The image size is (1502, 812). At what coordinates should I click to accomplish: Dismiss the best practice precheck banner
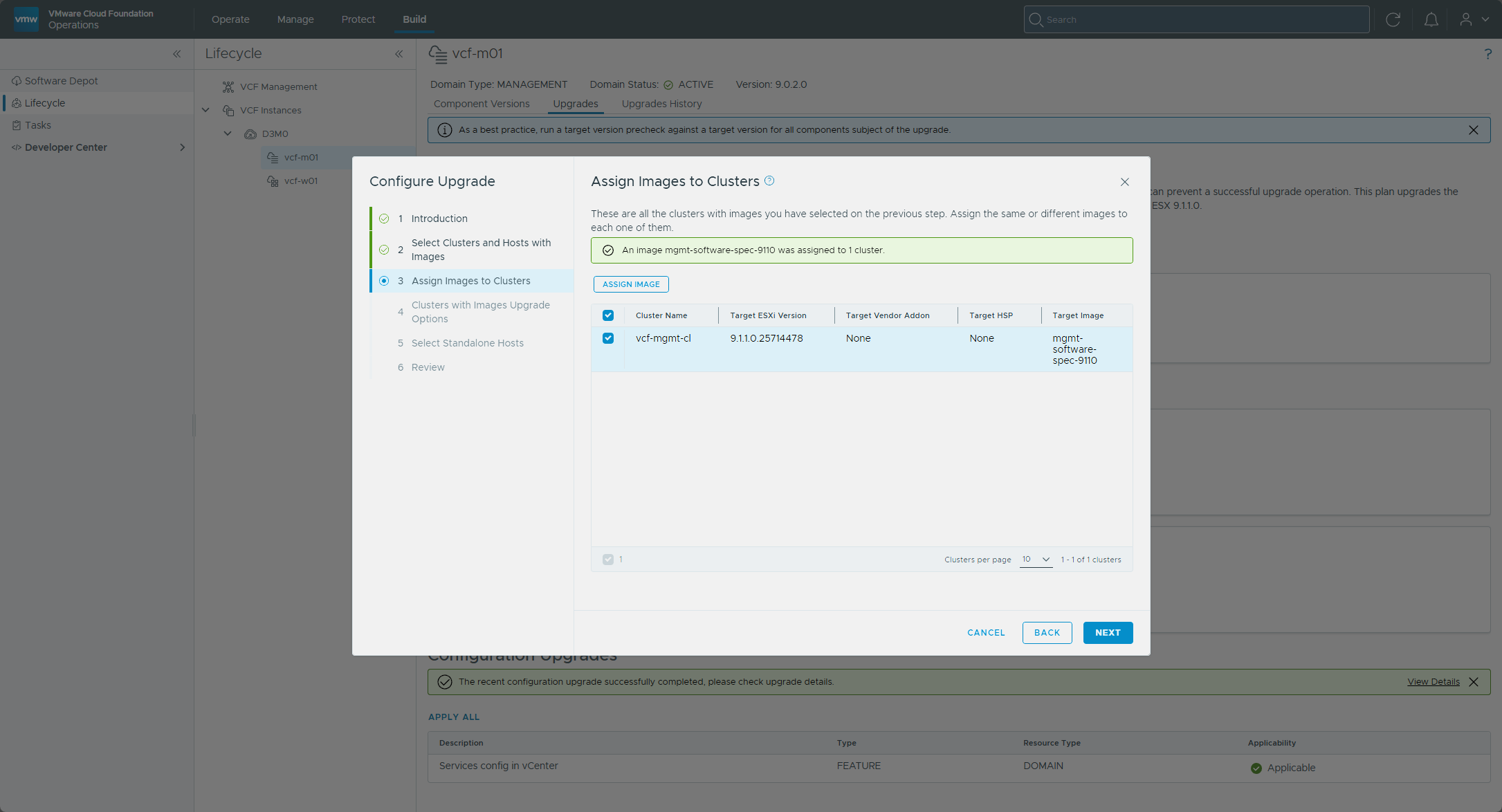pyautogui.click(x=1473, y=130)
